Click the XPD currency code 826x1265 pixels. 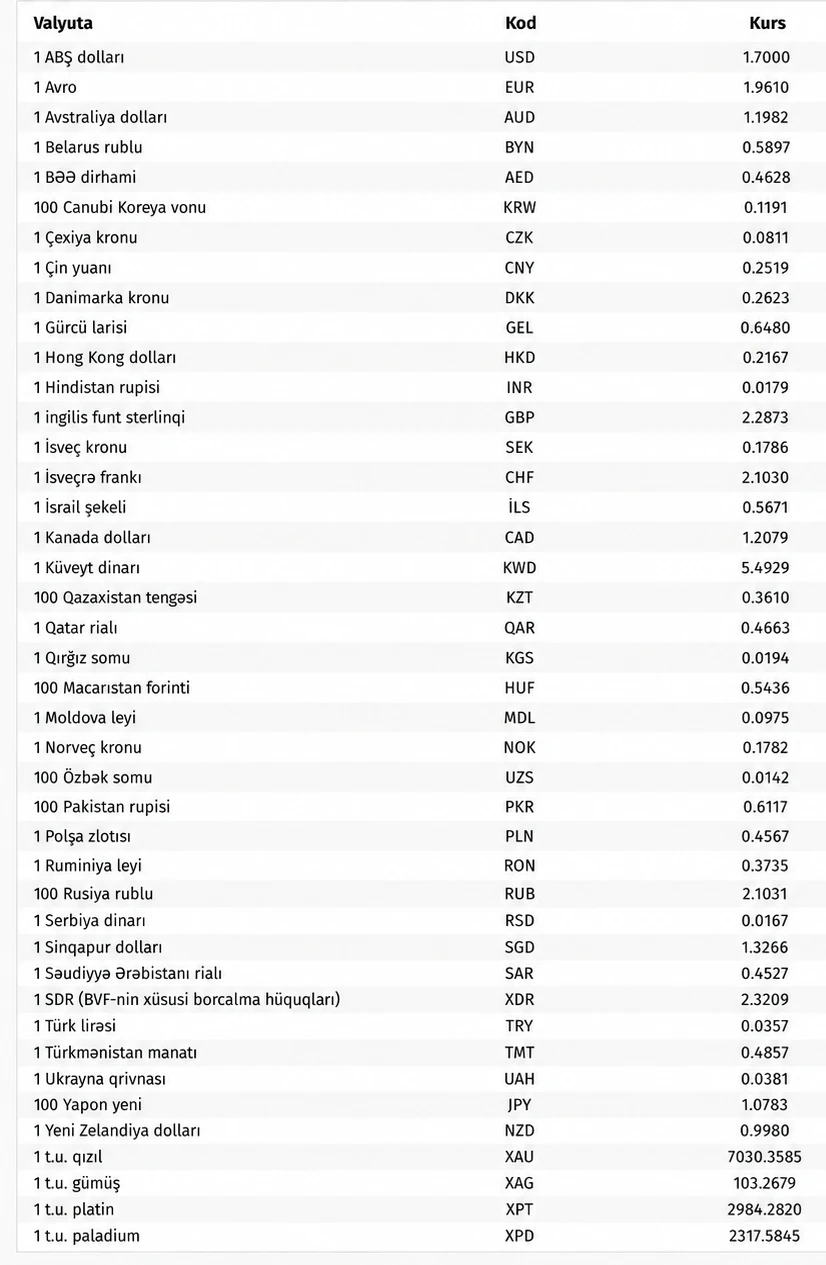520,1235
